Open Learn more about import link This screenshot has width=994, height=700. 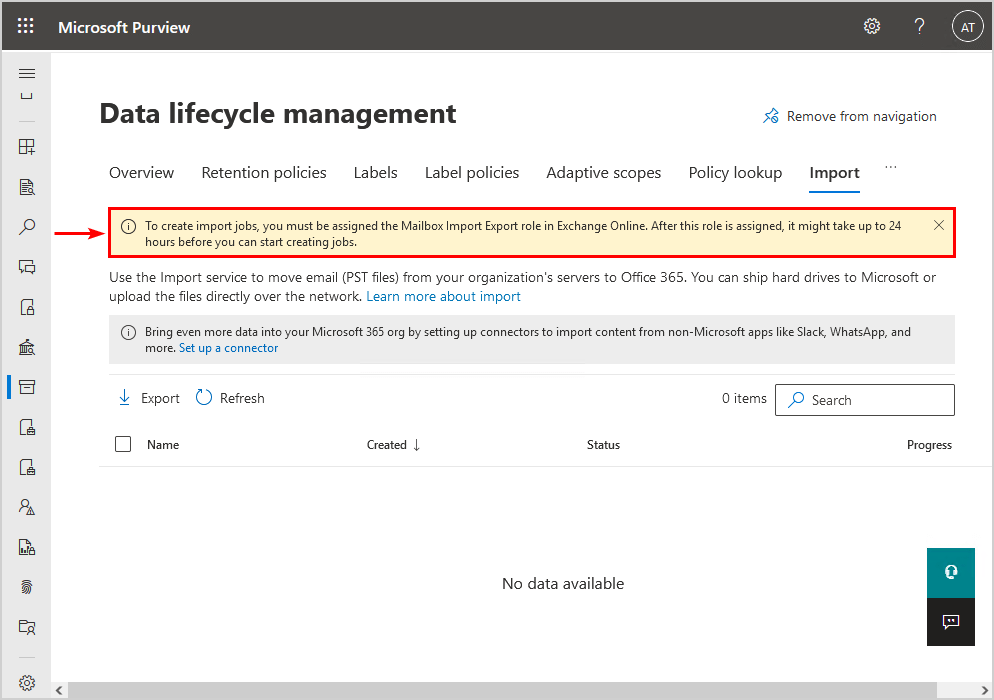443,296
